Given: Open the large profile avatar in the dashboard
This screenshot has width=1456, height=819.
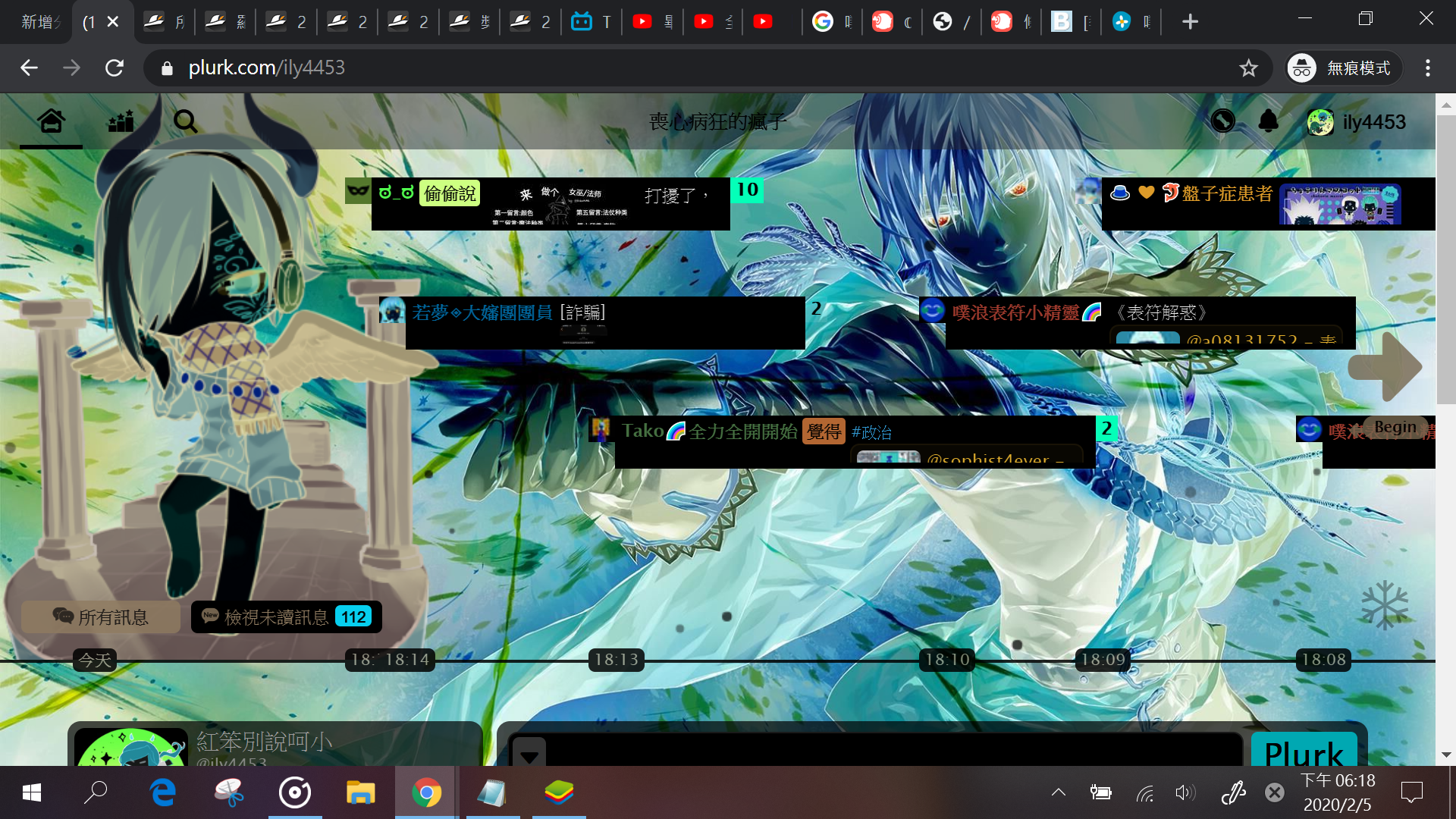Looking at the screenshot, I should pyautogui.click(x=131, y=748).
